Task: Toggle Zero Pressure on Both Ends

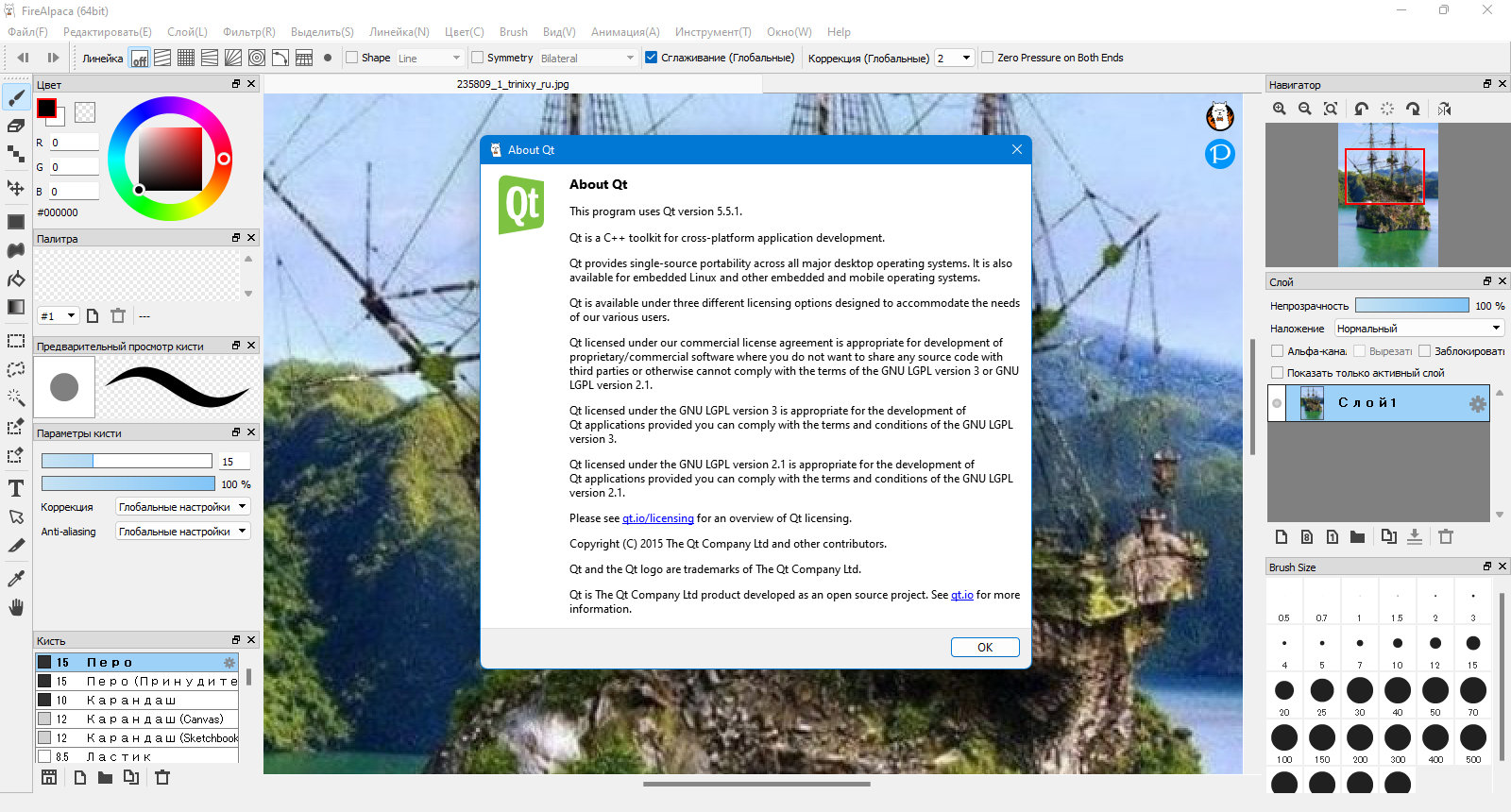Action: click(x=987, y=58)
